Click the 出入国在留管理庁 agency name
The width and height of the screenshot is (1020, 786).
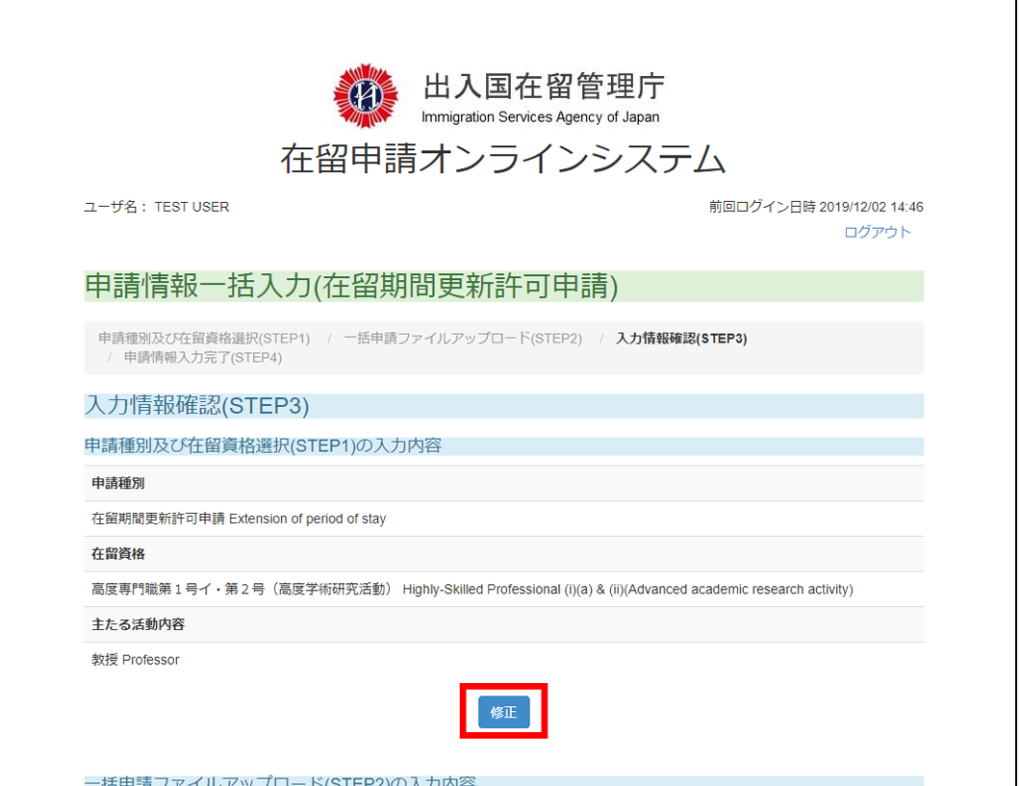tap(543, 87)
